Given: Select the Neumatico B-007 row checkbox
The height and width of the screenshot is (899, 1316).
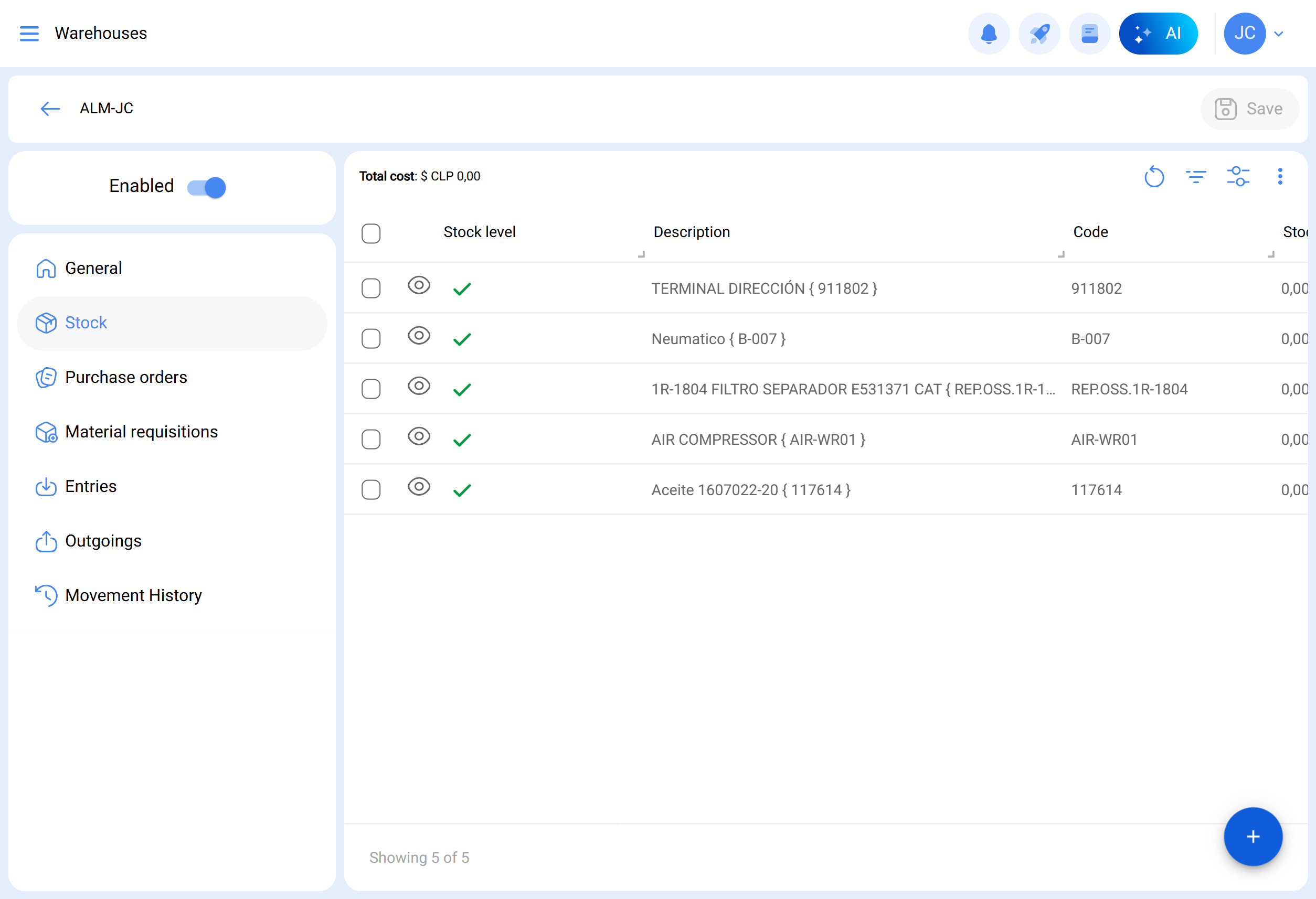Looking at the screenshot, I should pos(371,339).
